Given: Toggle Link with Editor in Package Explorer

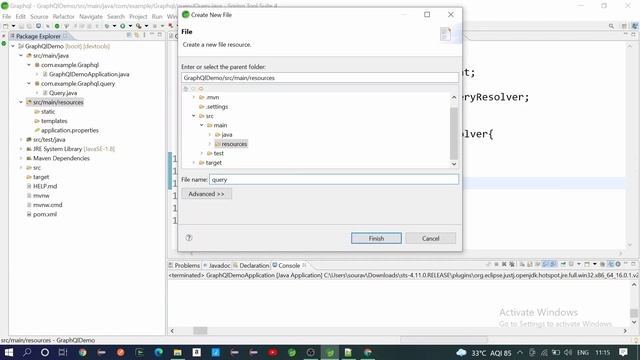Looking at the screenshot, I should pos(137,35).
